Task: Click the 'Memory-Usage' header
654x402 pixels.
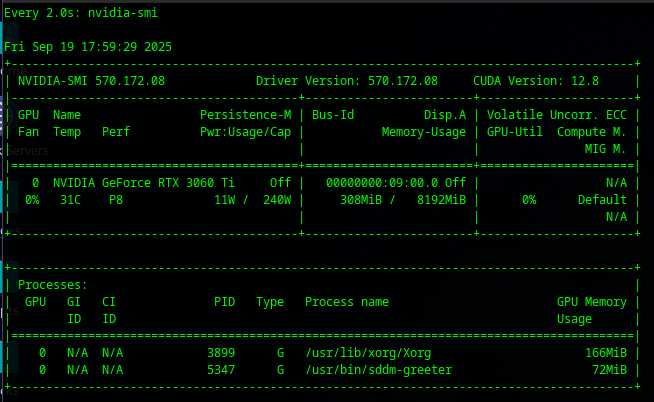Action: (424, 132)
